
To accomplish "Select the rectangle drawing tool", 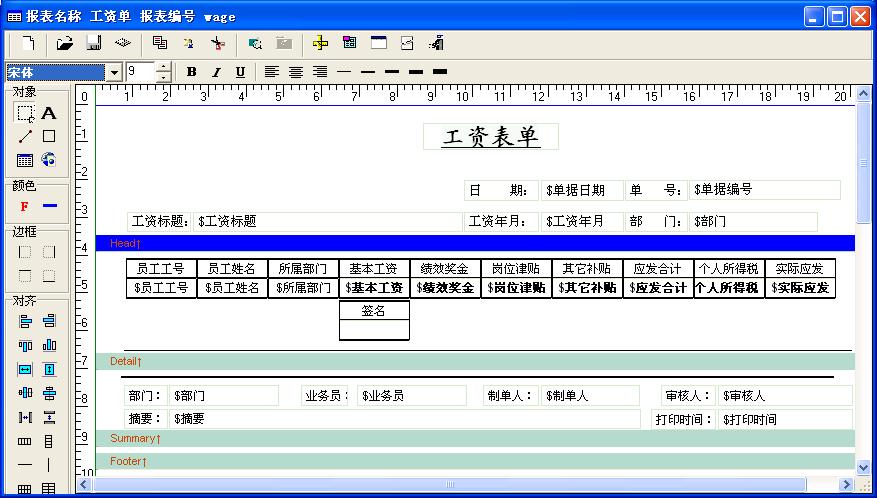I will tap(48, 136).
